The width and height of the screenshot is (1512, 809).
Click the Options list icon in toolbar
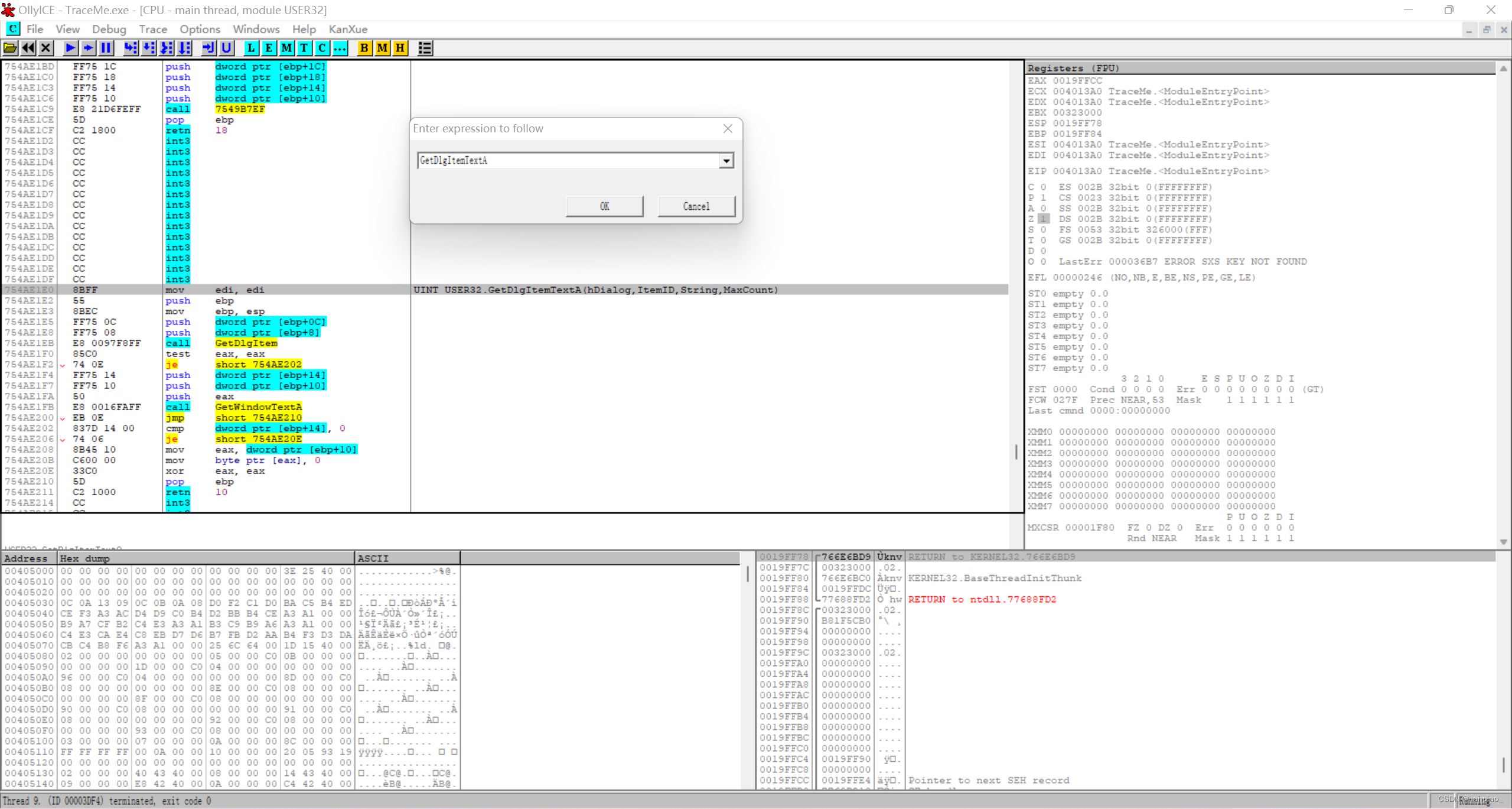[x=425, y=48]
